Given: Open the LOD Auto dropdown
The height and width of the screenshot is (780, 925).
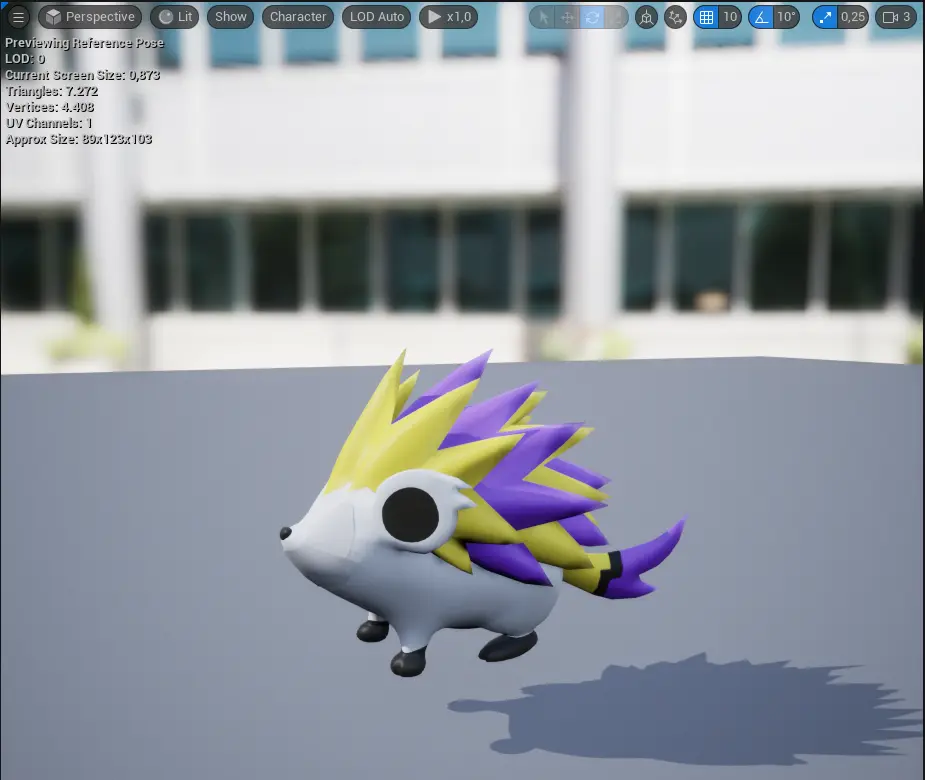Looking at the screenshot, I should pyautogui.click(x=376, y=17).
